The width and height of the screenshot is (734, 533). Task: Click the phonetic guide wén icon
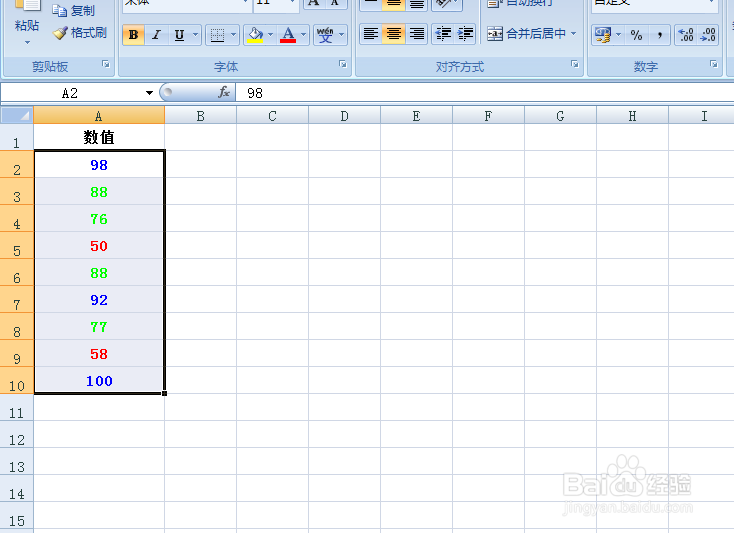click(325, 35)
